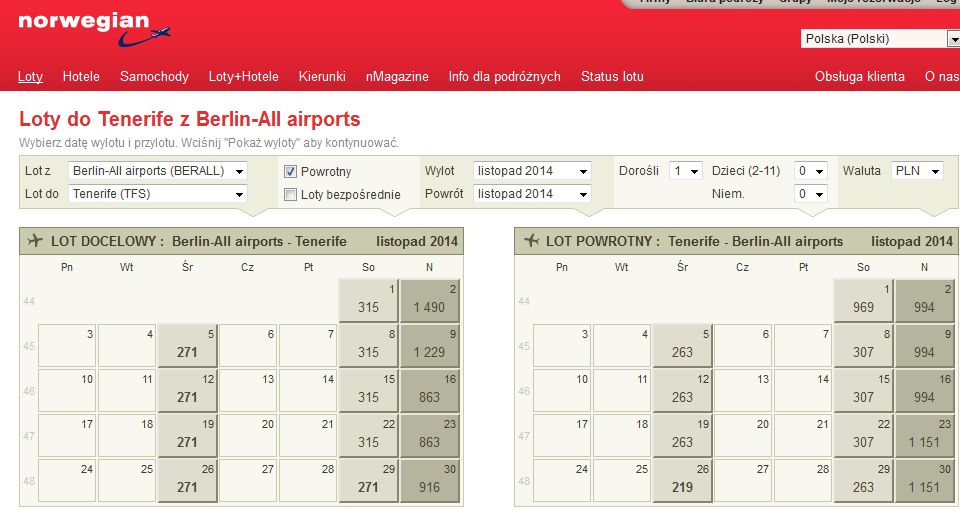Open the Loty+Hotele menu
The width and height of the screenshot is (960, 511).
pyautogui.click(x=244, y=76)
